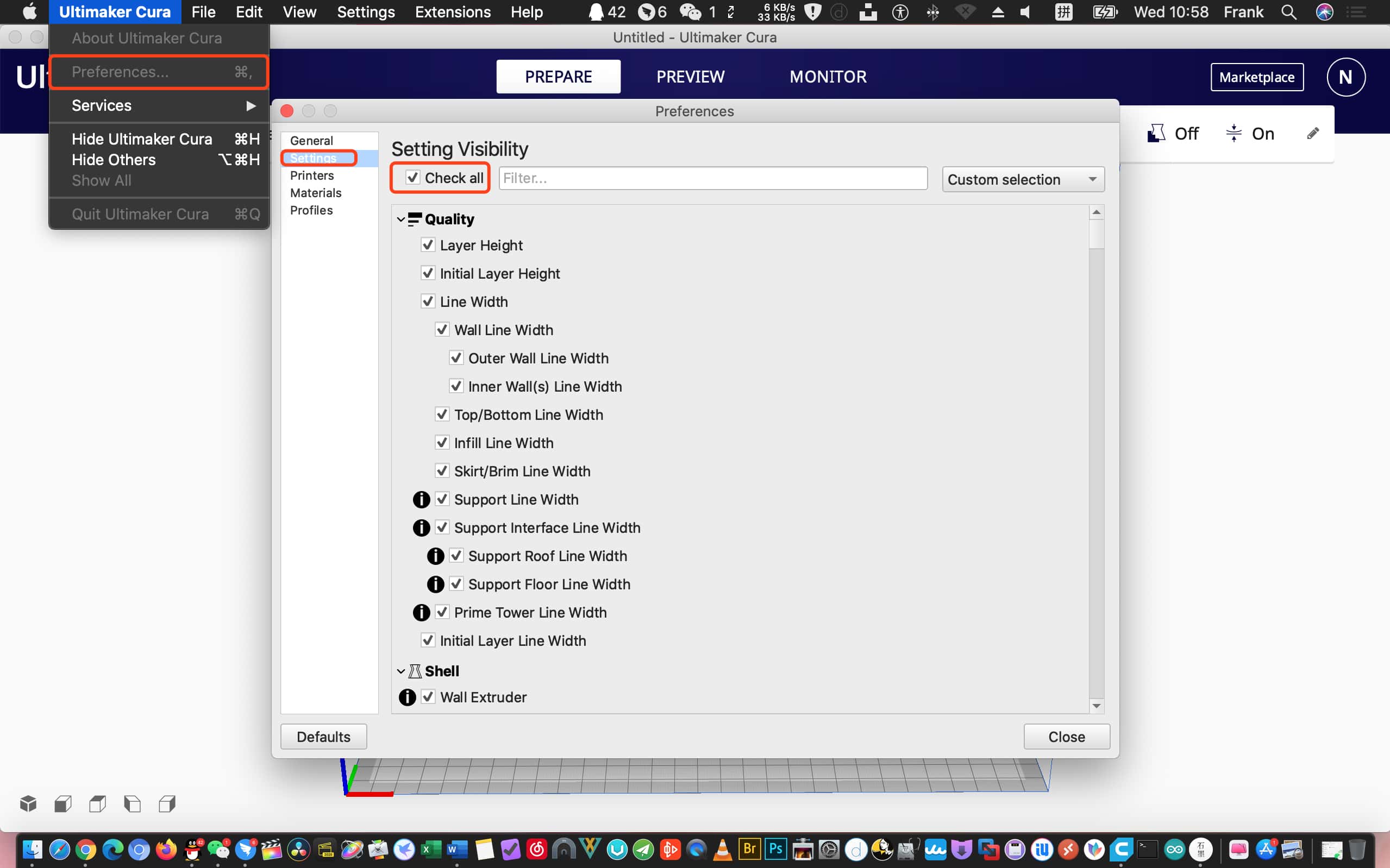Toggle the Check all checkbox

tap(413, 178)
